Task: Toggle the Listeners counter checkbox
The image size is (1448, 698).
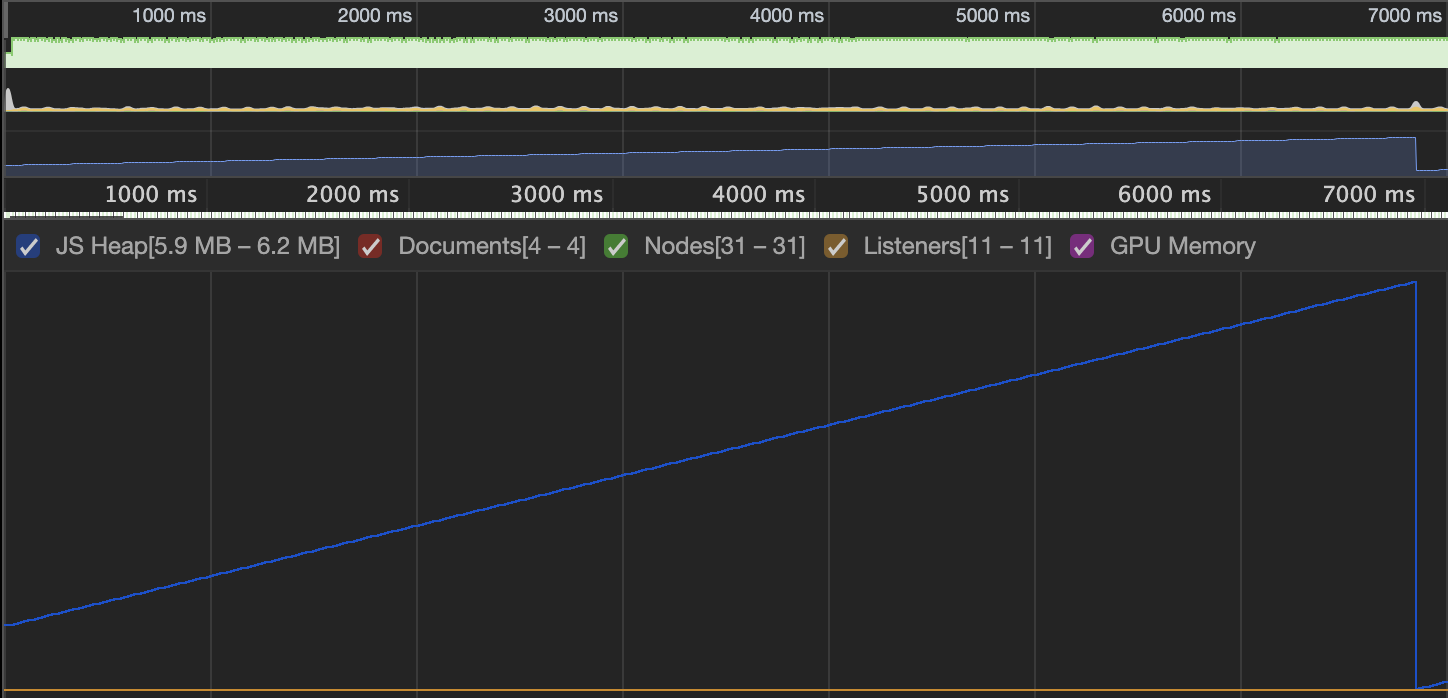Action: point(835,246)
